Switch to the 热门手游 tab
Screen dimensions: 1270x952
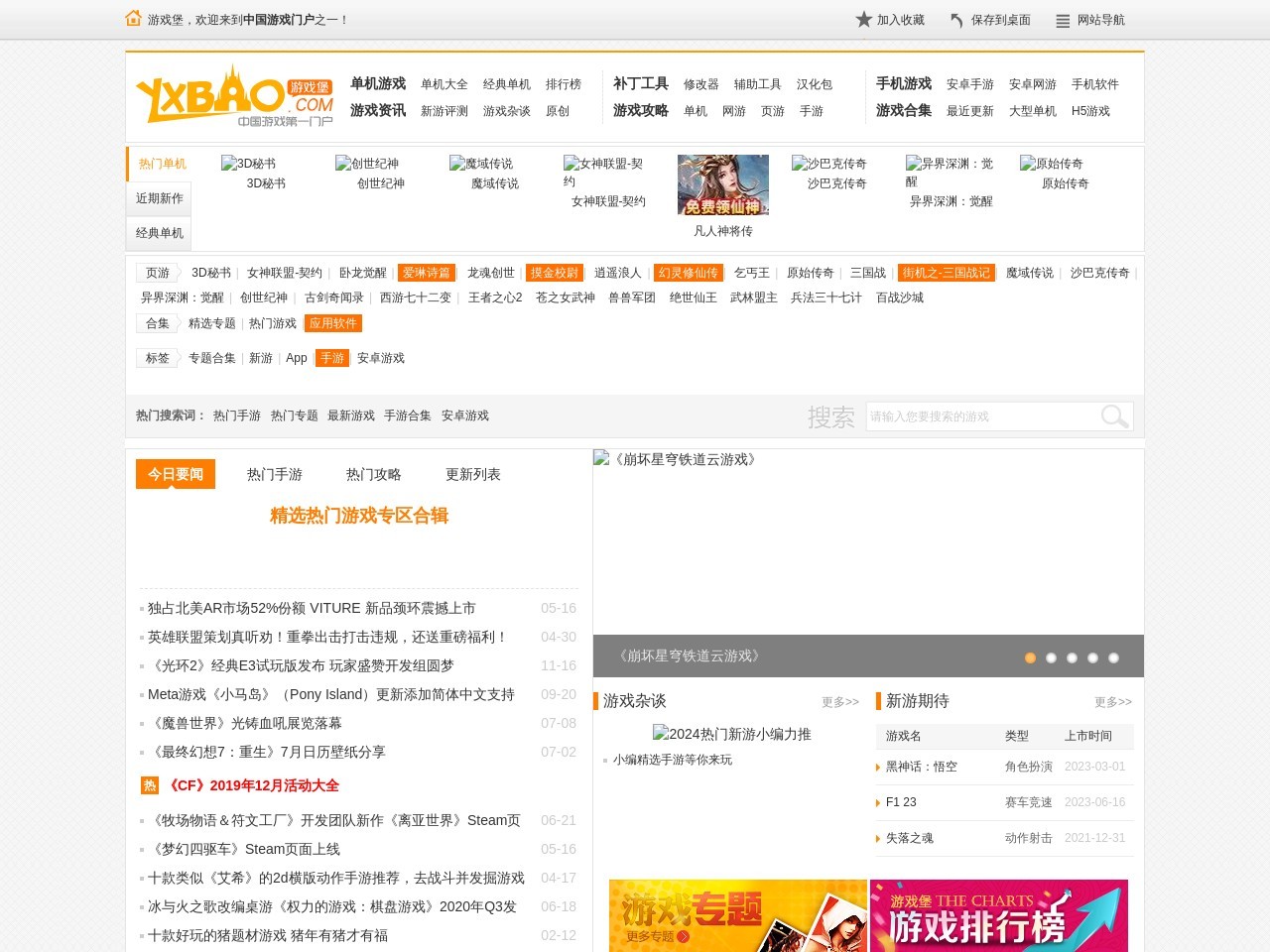(274, 474)
